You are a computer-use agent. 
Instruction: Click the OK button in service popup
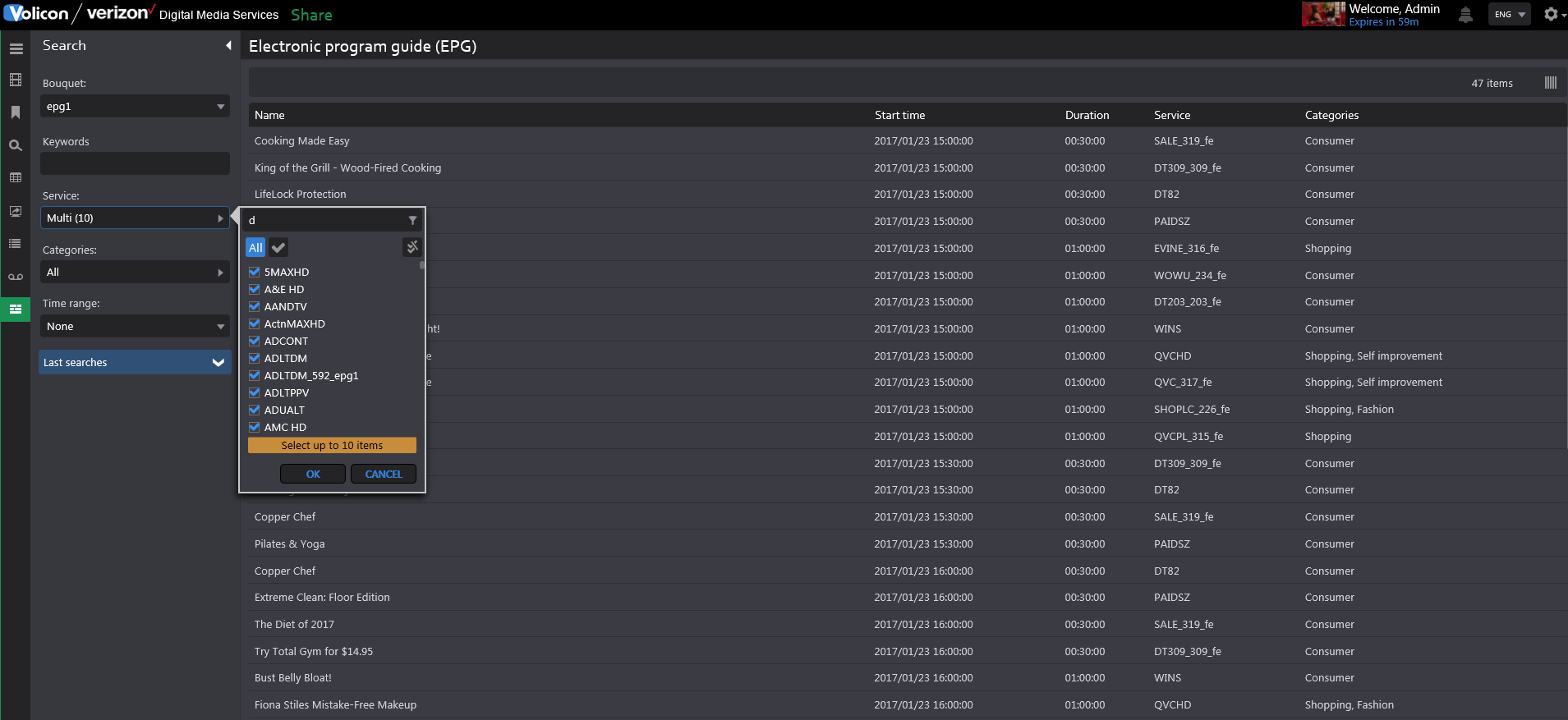tap(313, 474)
